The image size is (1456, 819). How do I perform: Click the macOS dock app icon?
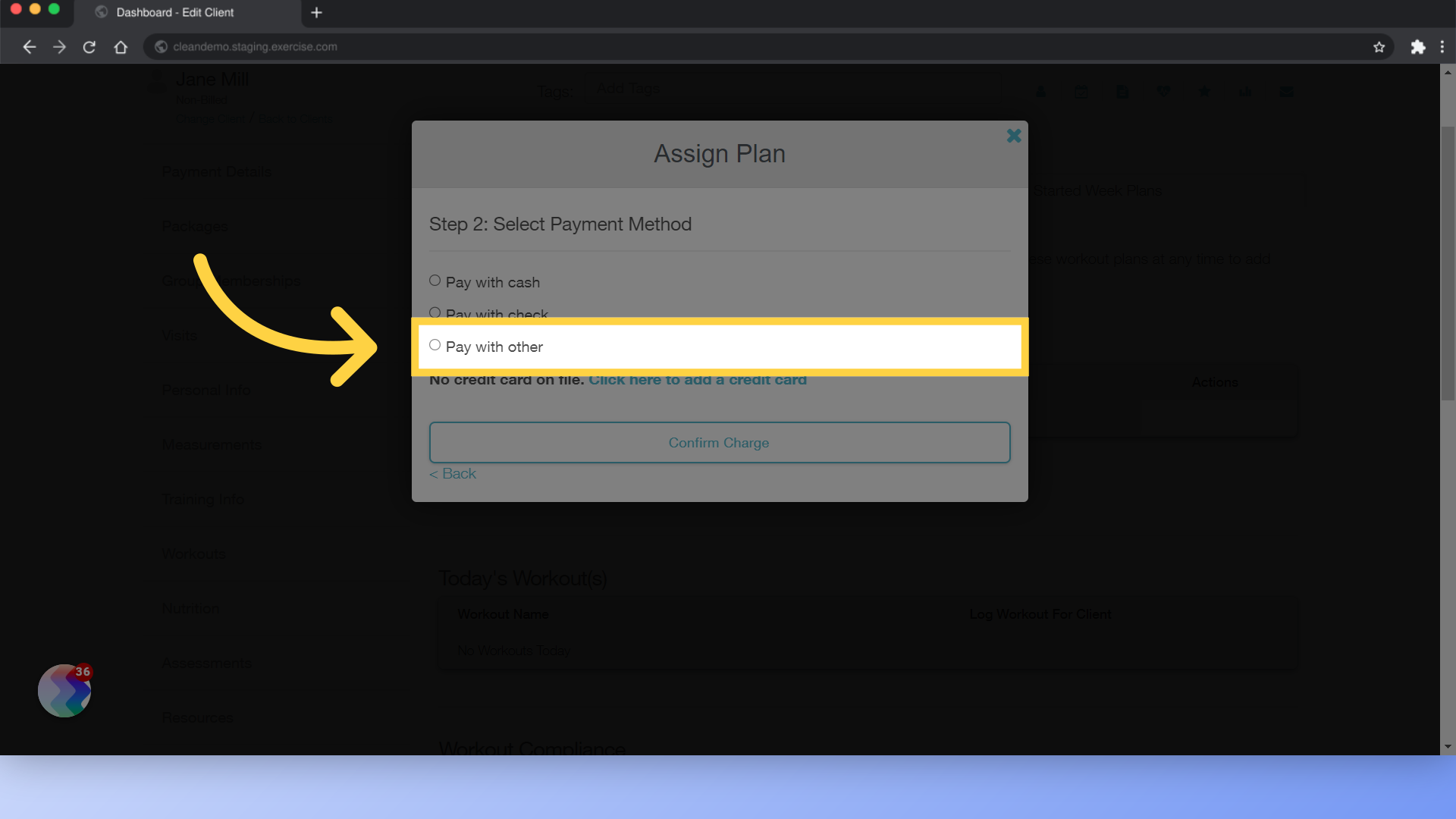point(64,691)
